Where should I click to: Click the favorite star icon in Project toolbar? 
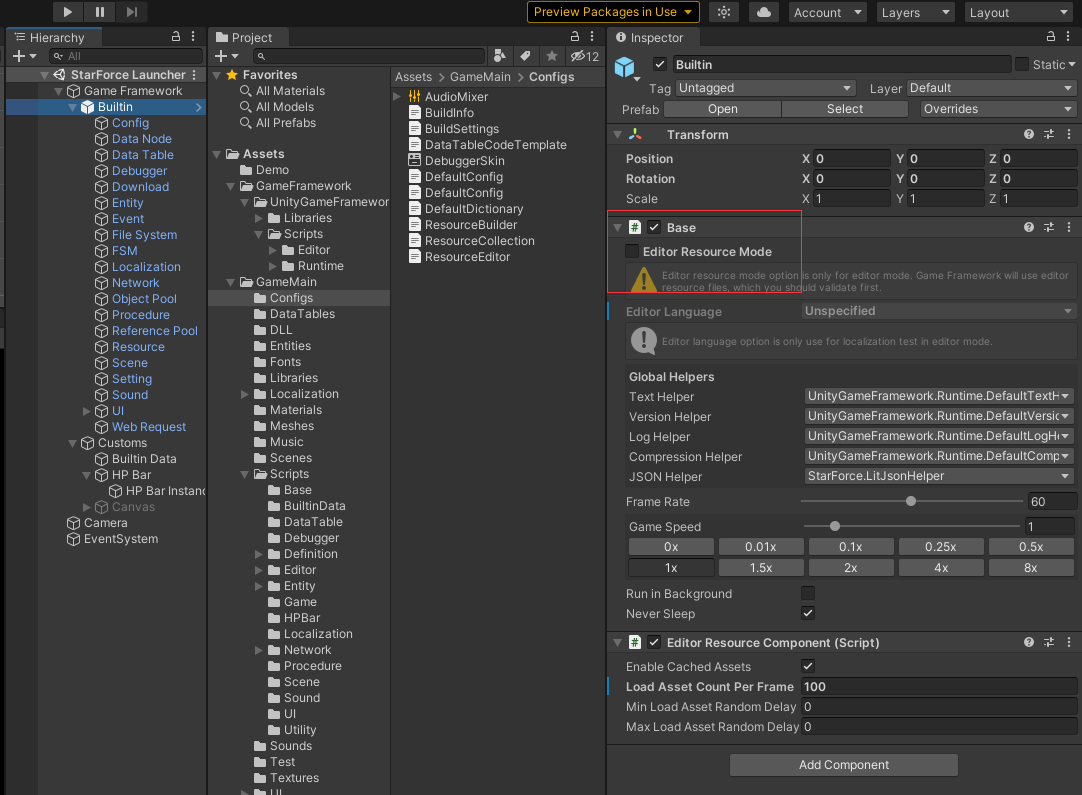pyautogui.click(x=551, y=56)
